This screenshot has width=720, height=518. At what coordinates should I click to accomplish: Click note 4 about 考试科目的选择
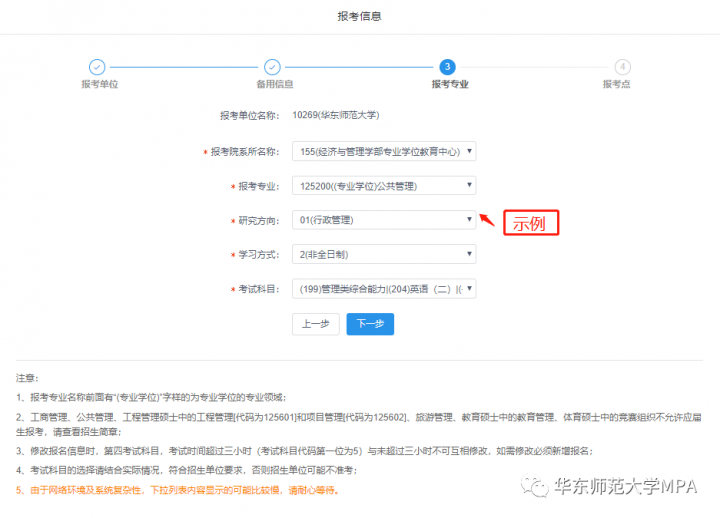pos(186,471)
